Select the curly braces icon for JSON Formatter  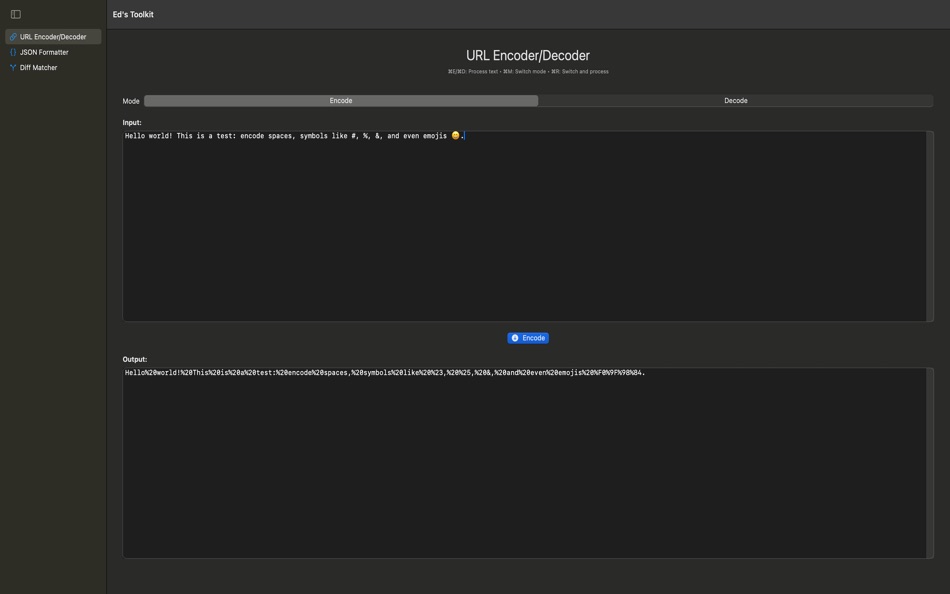pyautogui.click(x=12, y=51)
